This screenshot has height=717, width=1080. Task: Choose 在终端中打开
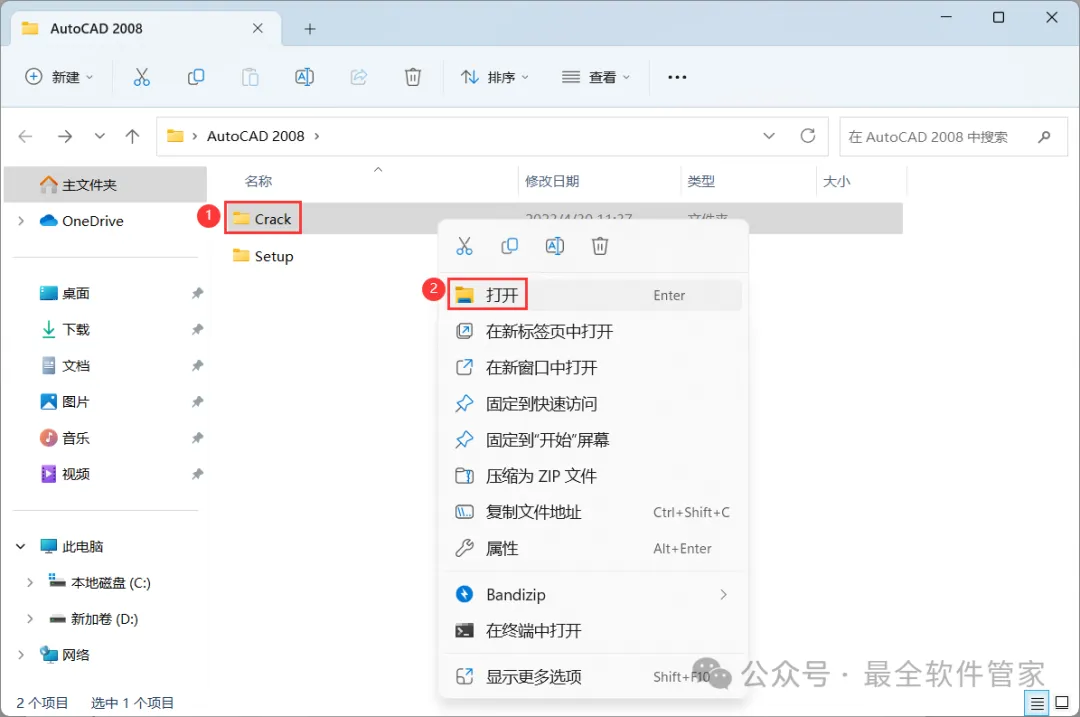point(593,630)
